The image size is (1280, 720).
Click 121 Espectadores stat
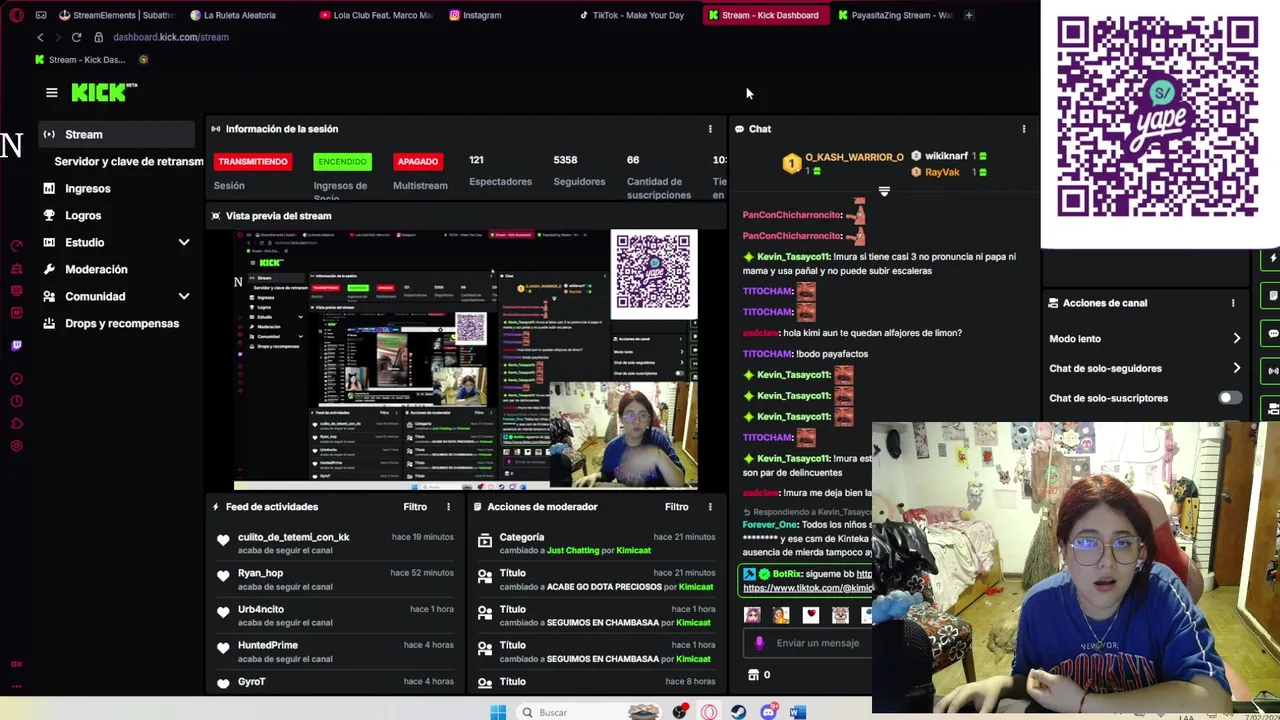[500, 170]
